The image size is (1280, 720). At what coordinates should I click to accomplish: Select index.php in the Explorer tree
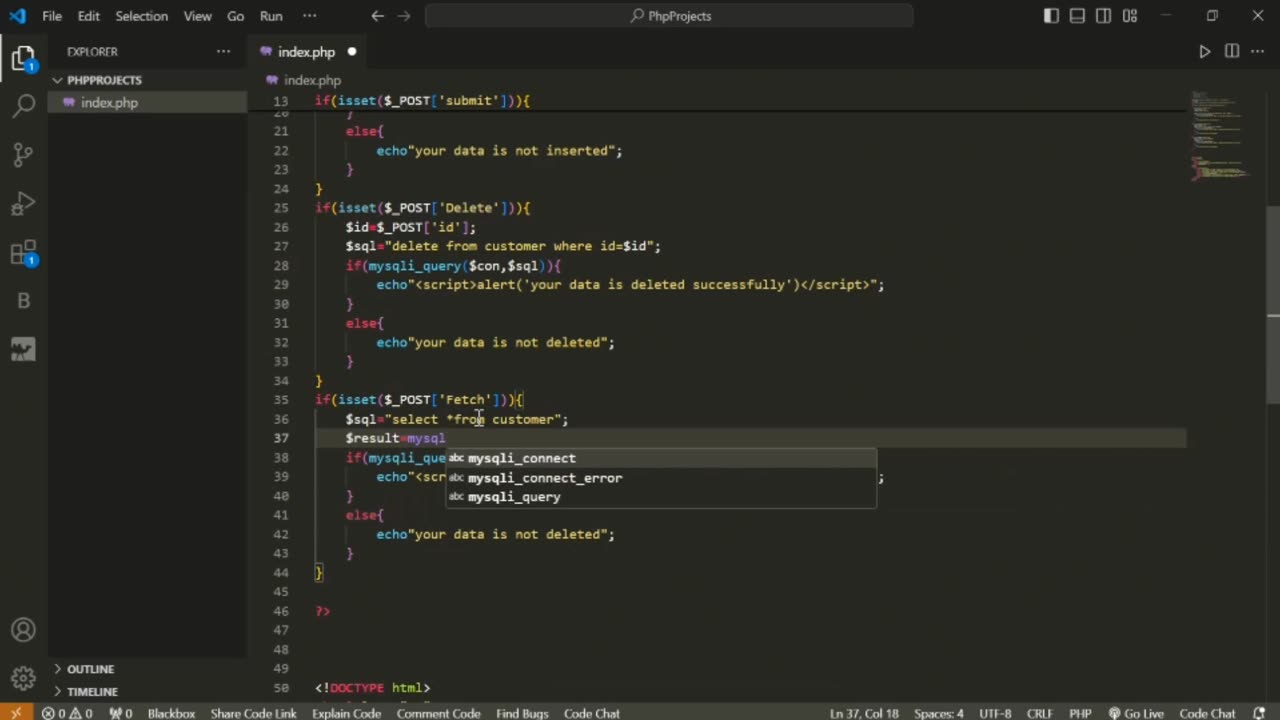(147, 103)
